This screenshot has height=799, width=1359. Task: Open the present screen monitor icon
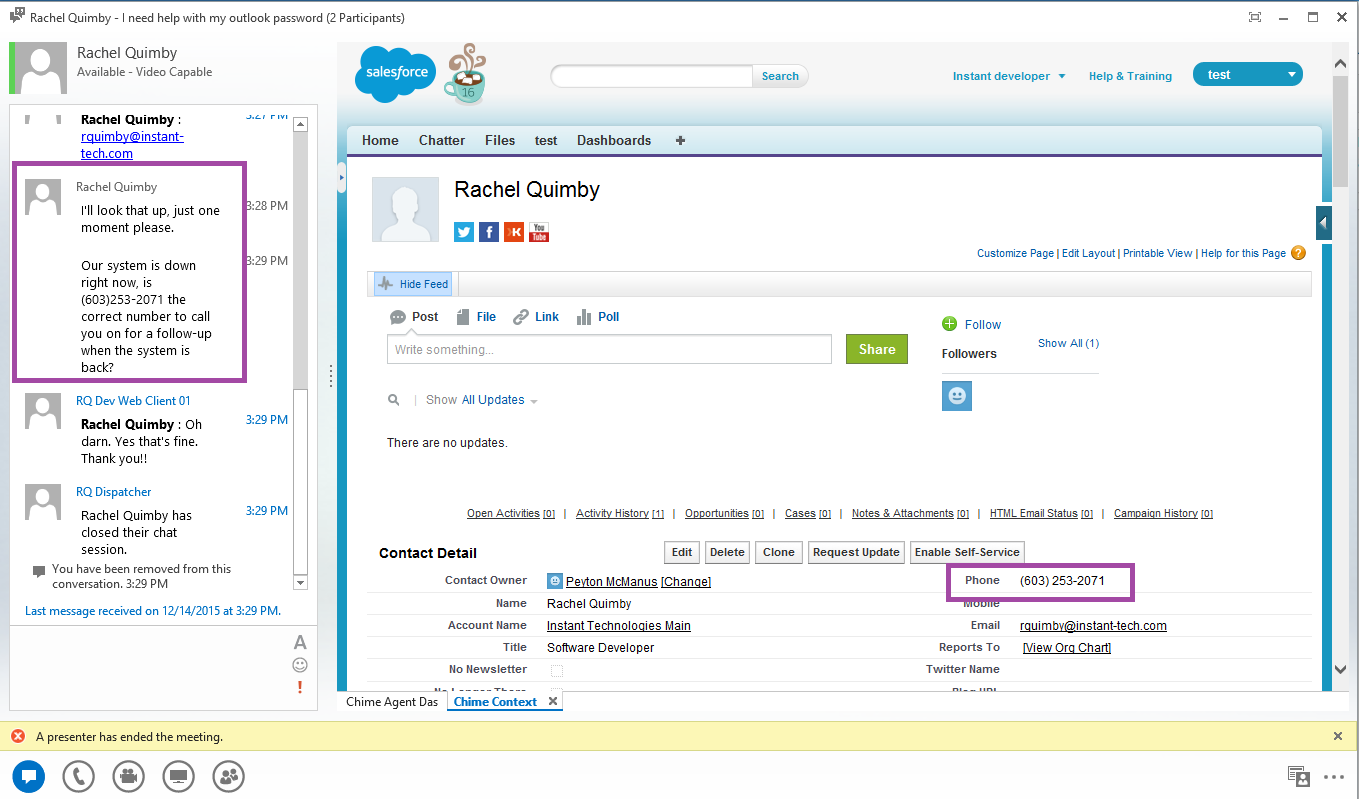(179, 775)
